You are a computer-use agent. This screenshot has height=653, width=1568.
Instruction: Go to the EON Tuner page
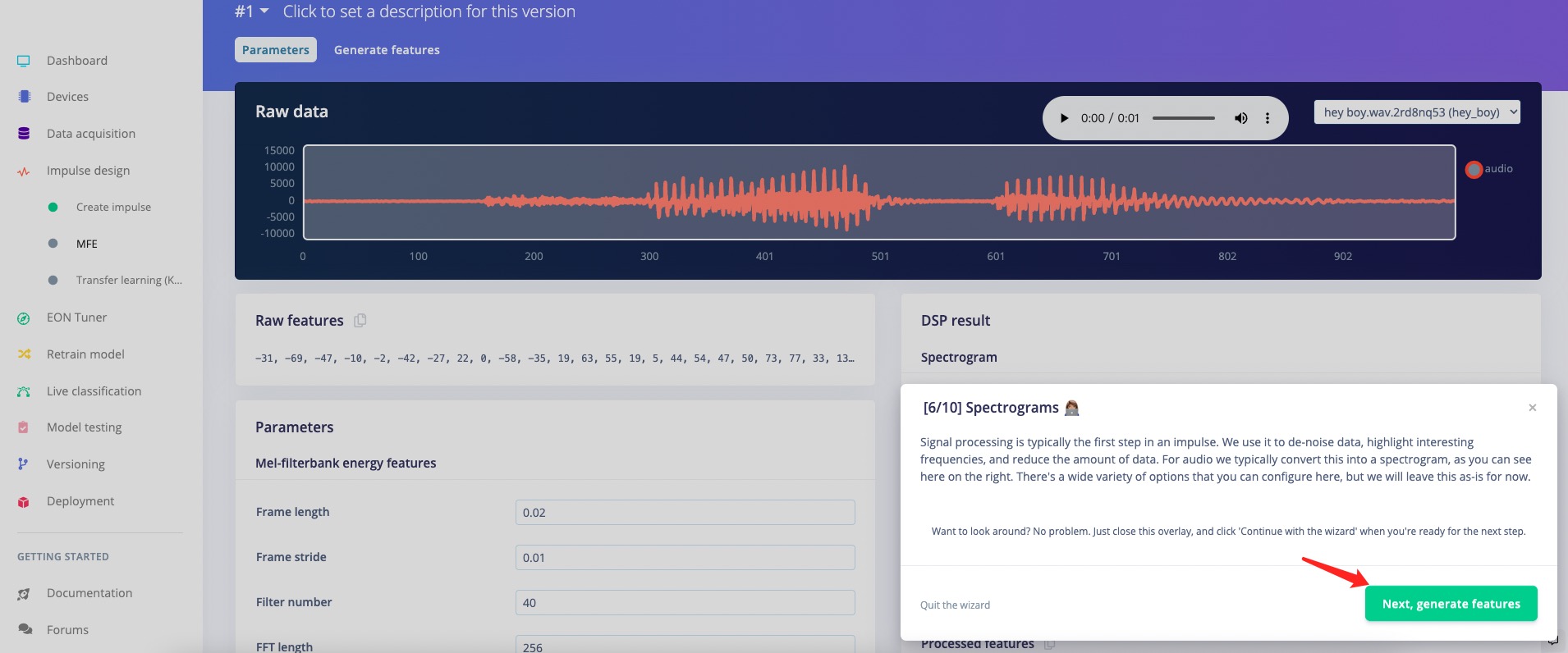[77, 317]
